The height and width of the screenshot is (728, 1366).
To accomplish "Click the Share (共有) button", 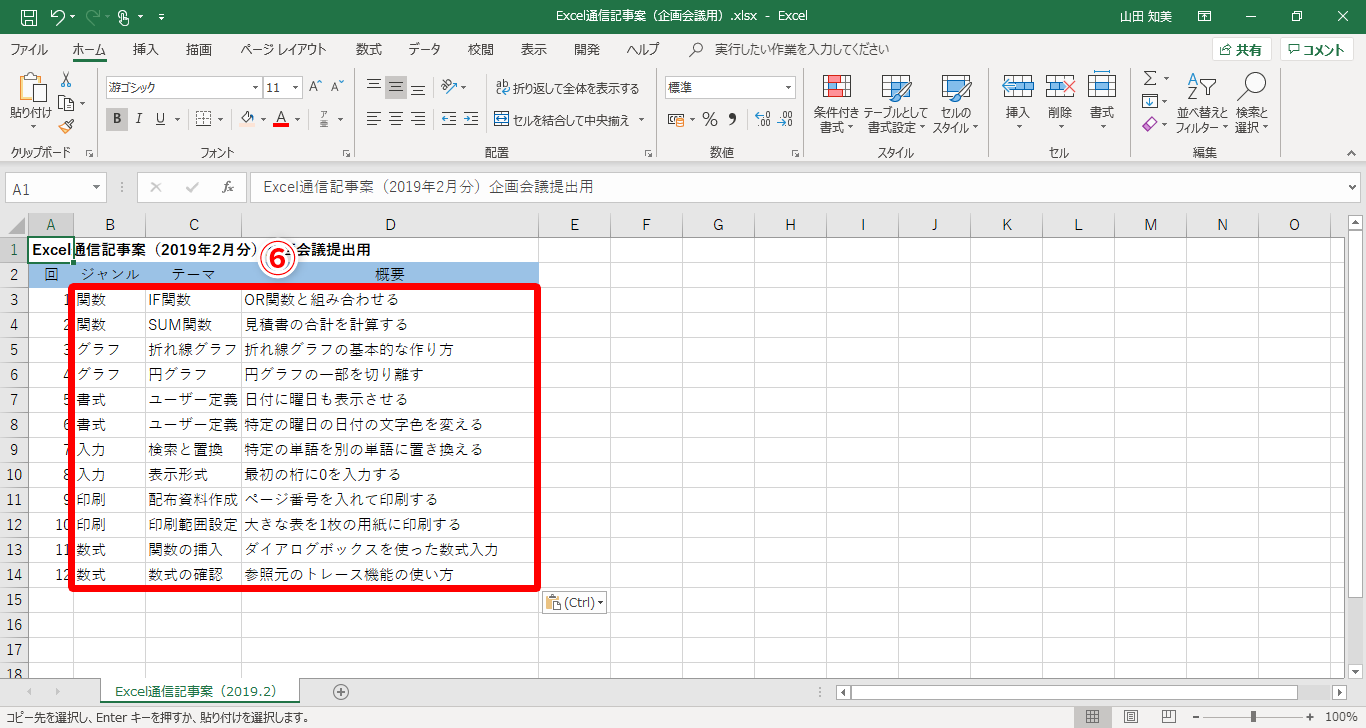I will [x=1242, y=50].
